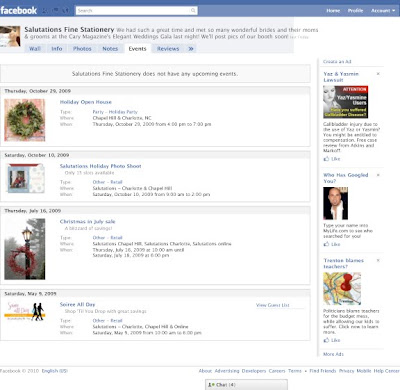Open the Advertising footer link
The image size is (400, 390).
227,371
